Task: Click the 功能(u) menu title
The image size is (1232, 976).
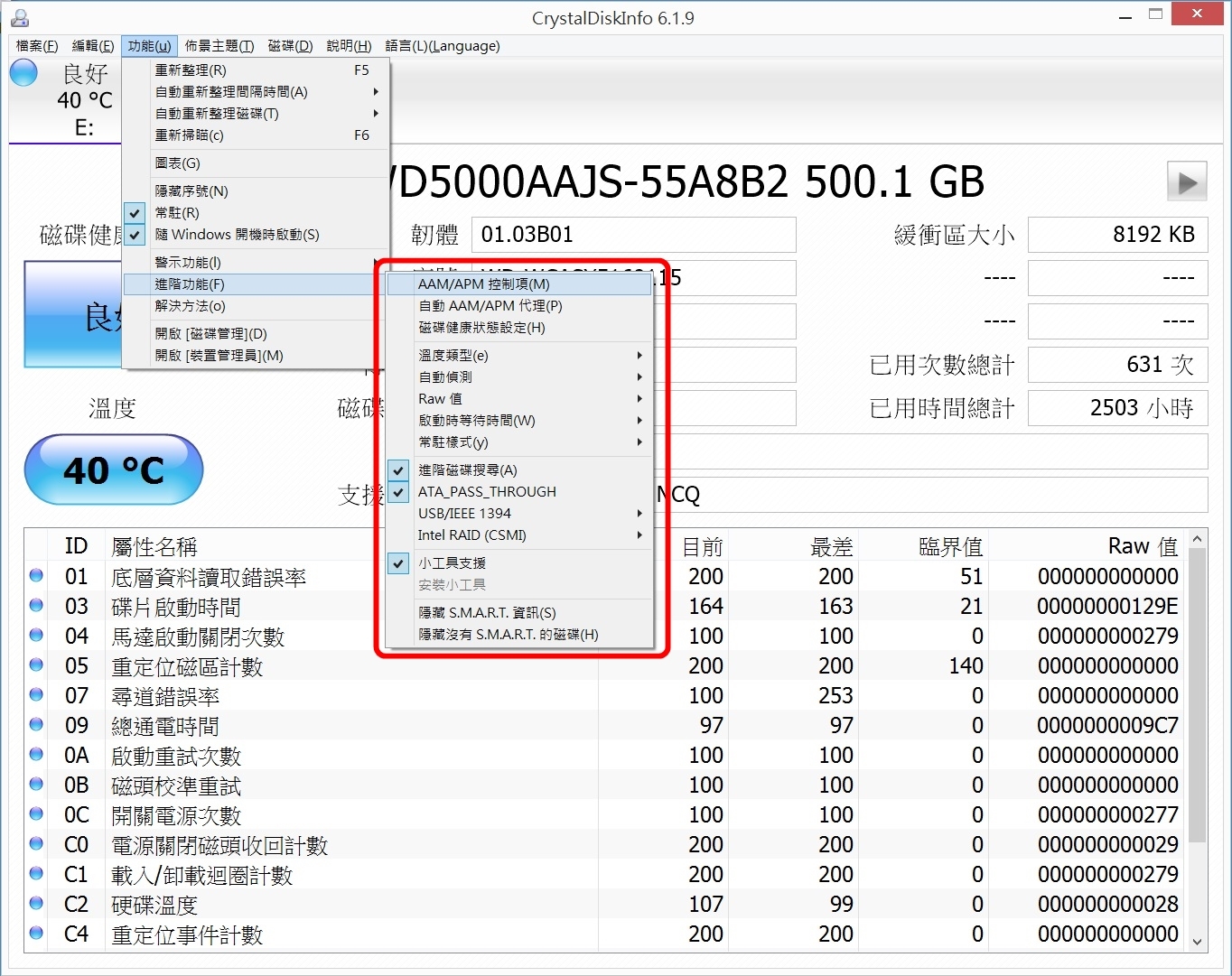Action: 149,46
